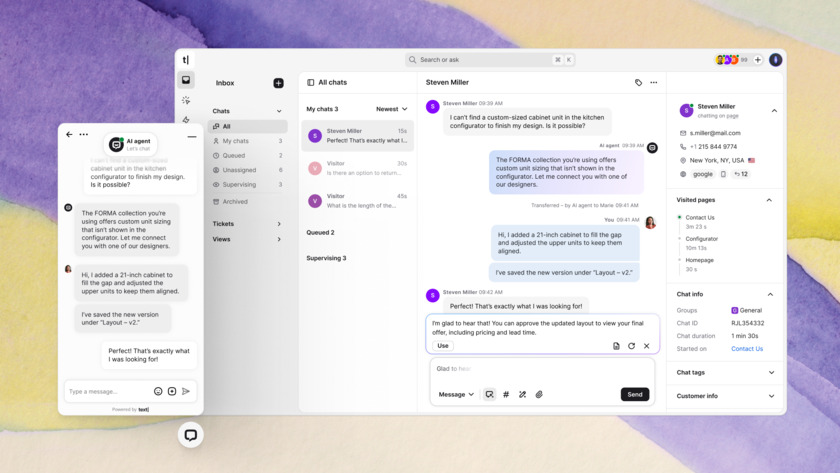Click the tag icon in Steven Miller header
This screenshot has height=473, width=840.
(x=638, y=82)
